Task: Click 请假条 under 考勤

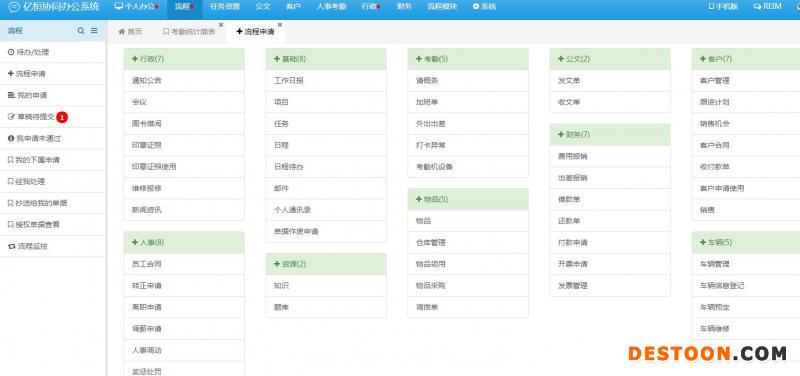Action: [x=468, y=81]
